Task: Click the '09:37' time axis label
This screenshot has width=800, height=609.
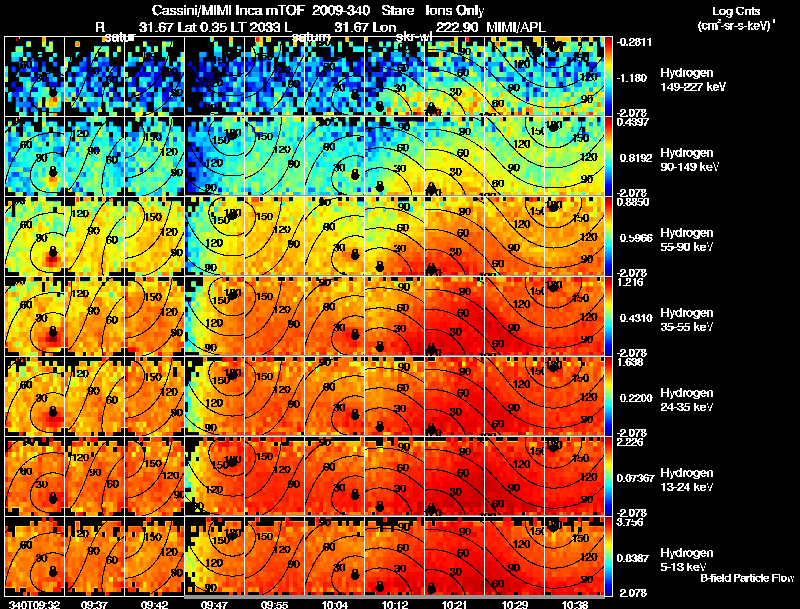Action: [94, 604]
